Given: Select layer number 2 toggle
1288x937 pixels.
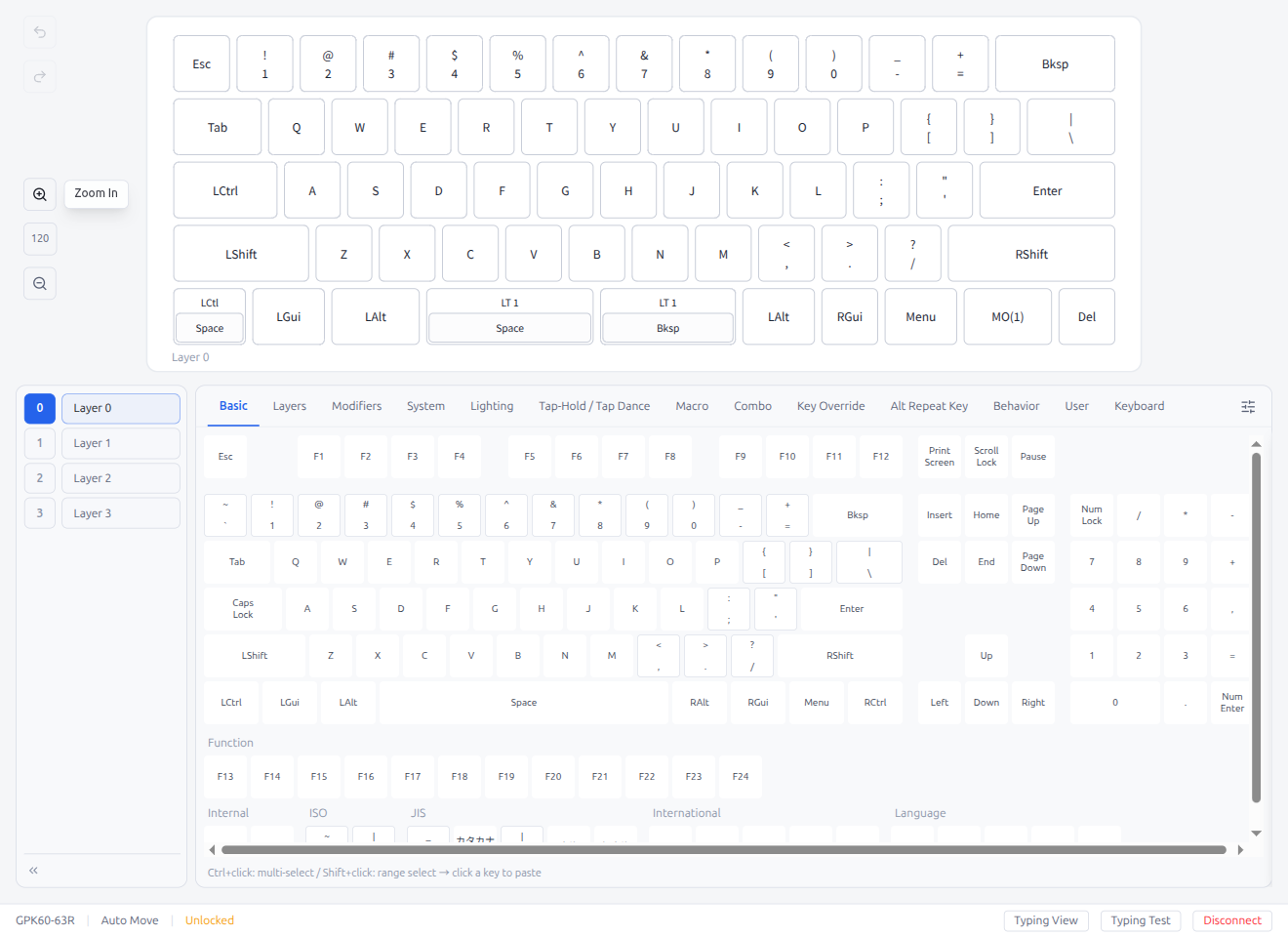Looking at the screenshot, I should click(40, 478).
